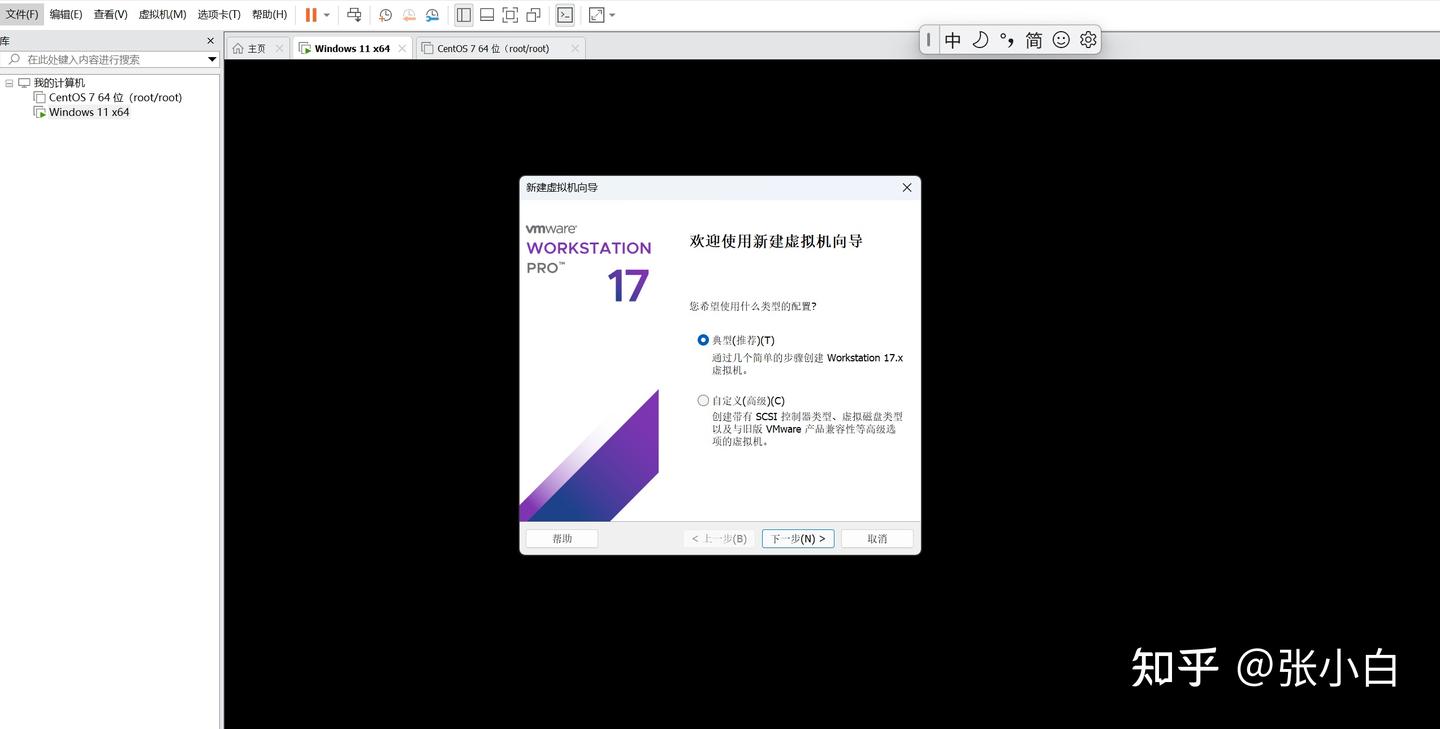Open the 帮助(H) menu

pyautogui.click(x=269, y=15)
